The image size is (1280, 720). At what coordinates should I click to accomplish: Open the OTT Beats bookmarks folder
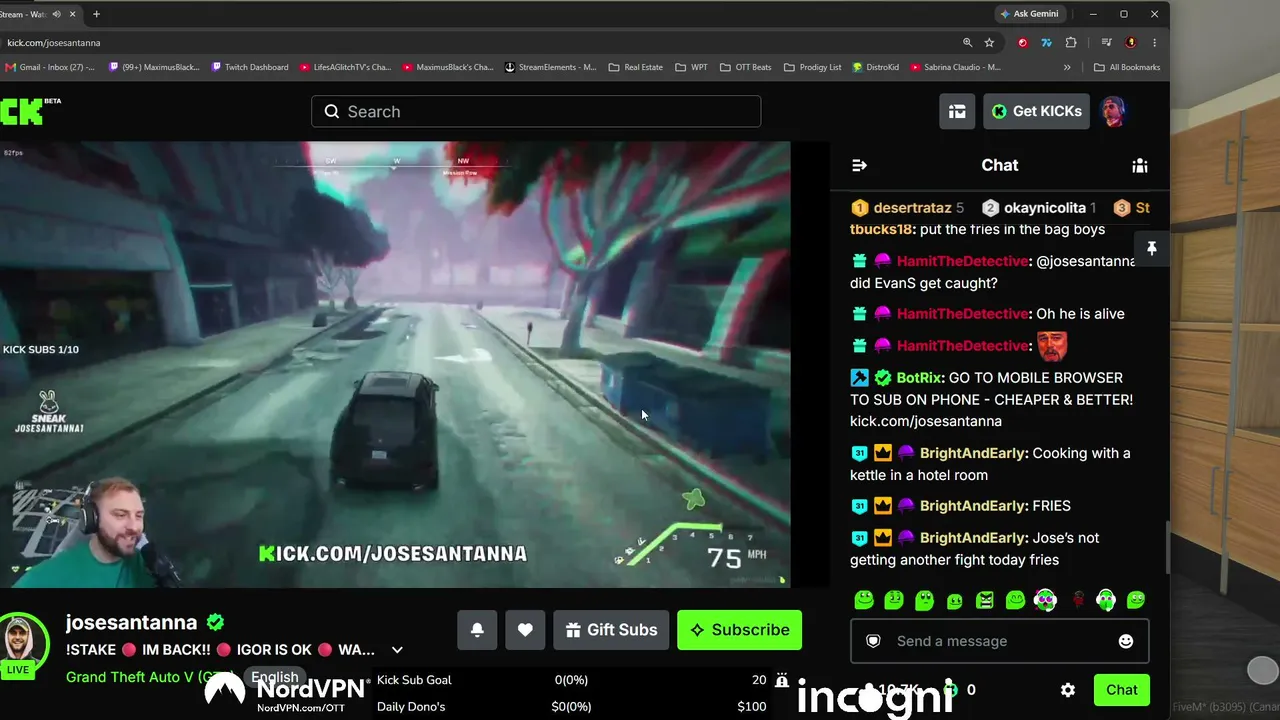[745, 67]
